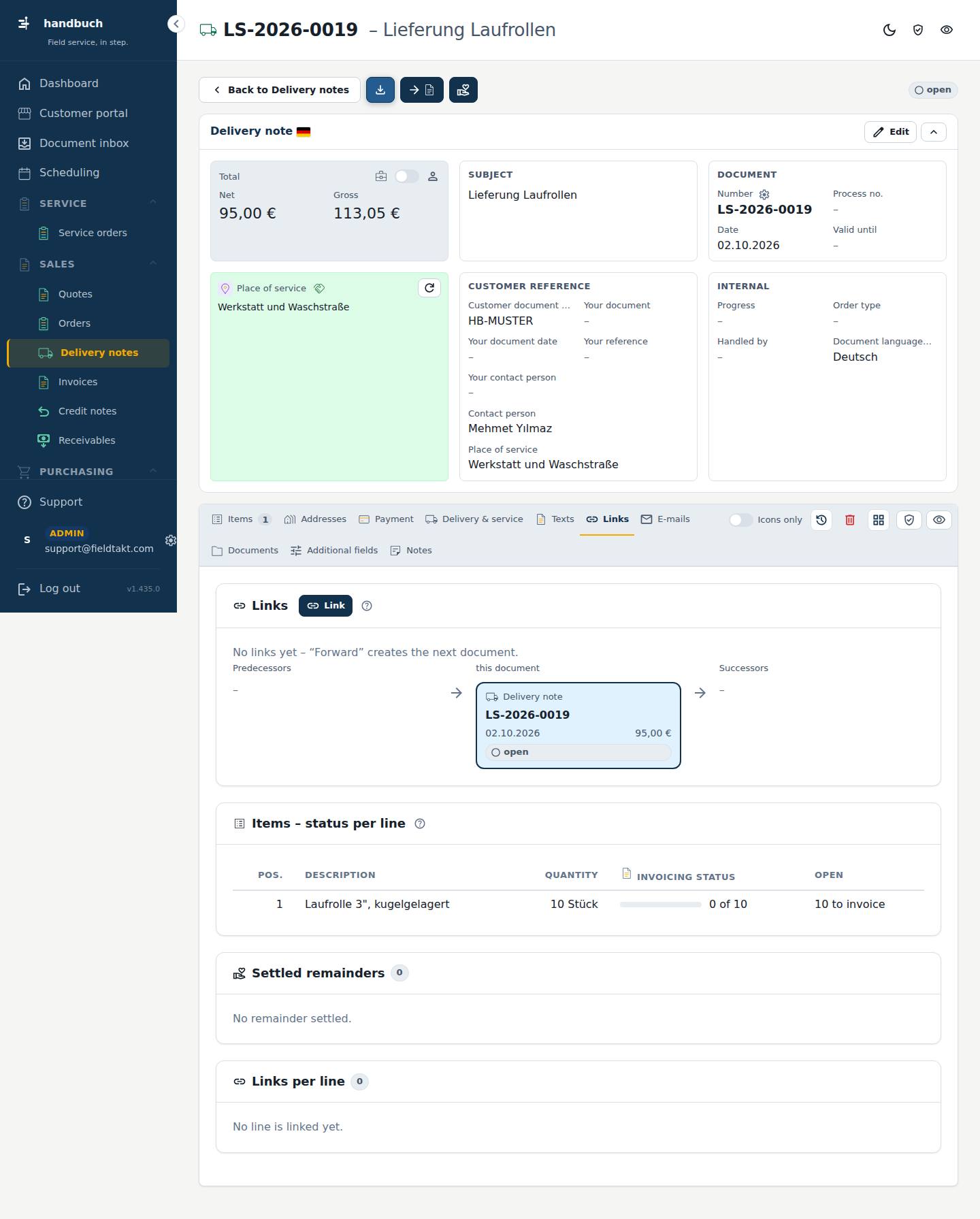Switch to dark mode moon icon
The height and width of the screenshot is (1219, 980).
889,30
